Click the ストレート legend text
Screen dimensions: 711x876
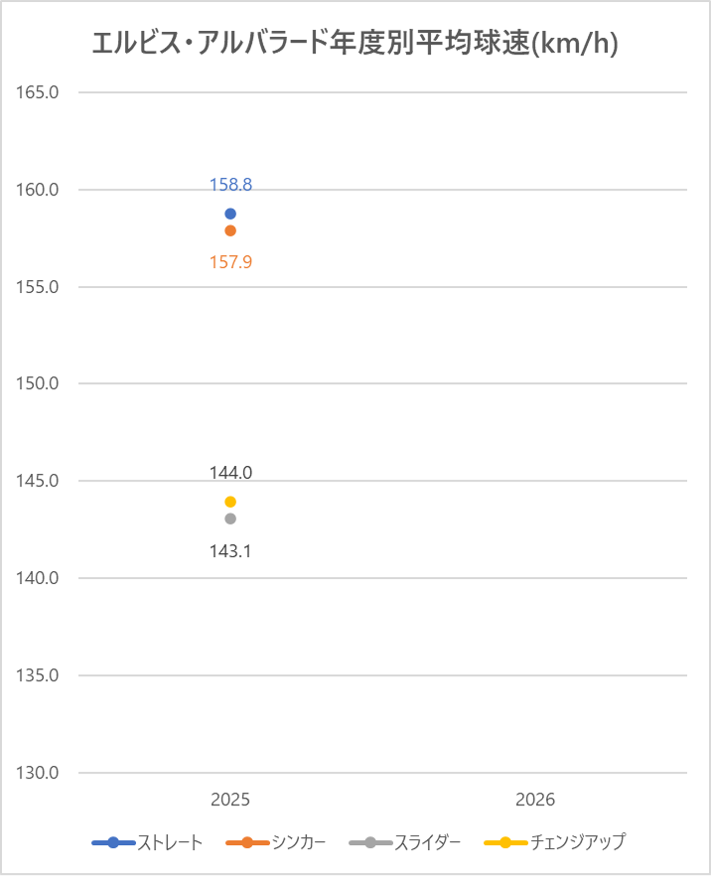pyautogui.click(x=170, y=843)
